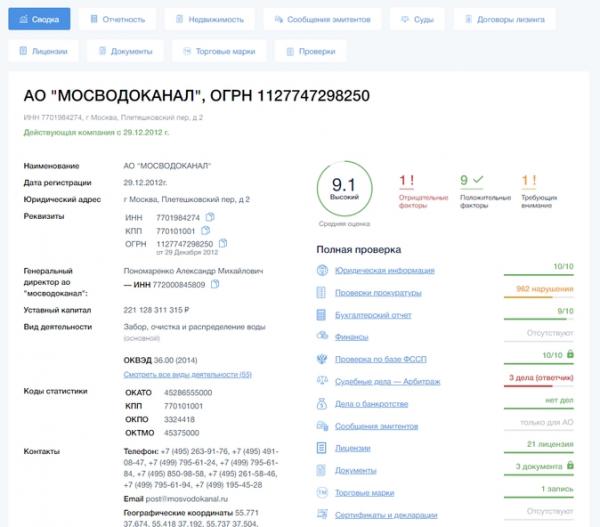
Task: Open the Торговые марки link in Полная проверка
Action: point(364,493)
